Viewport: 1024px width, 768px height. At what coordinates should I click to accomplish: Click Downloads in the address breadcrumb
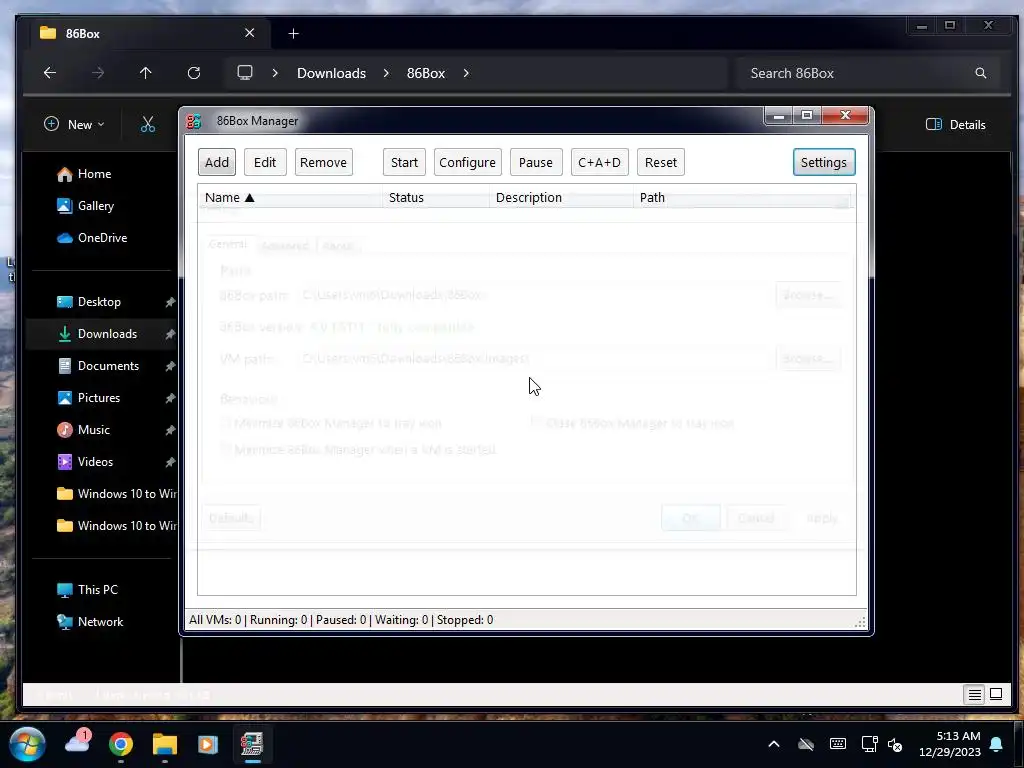[331, 73]
